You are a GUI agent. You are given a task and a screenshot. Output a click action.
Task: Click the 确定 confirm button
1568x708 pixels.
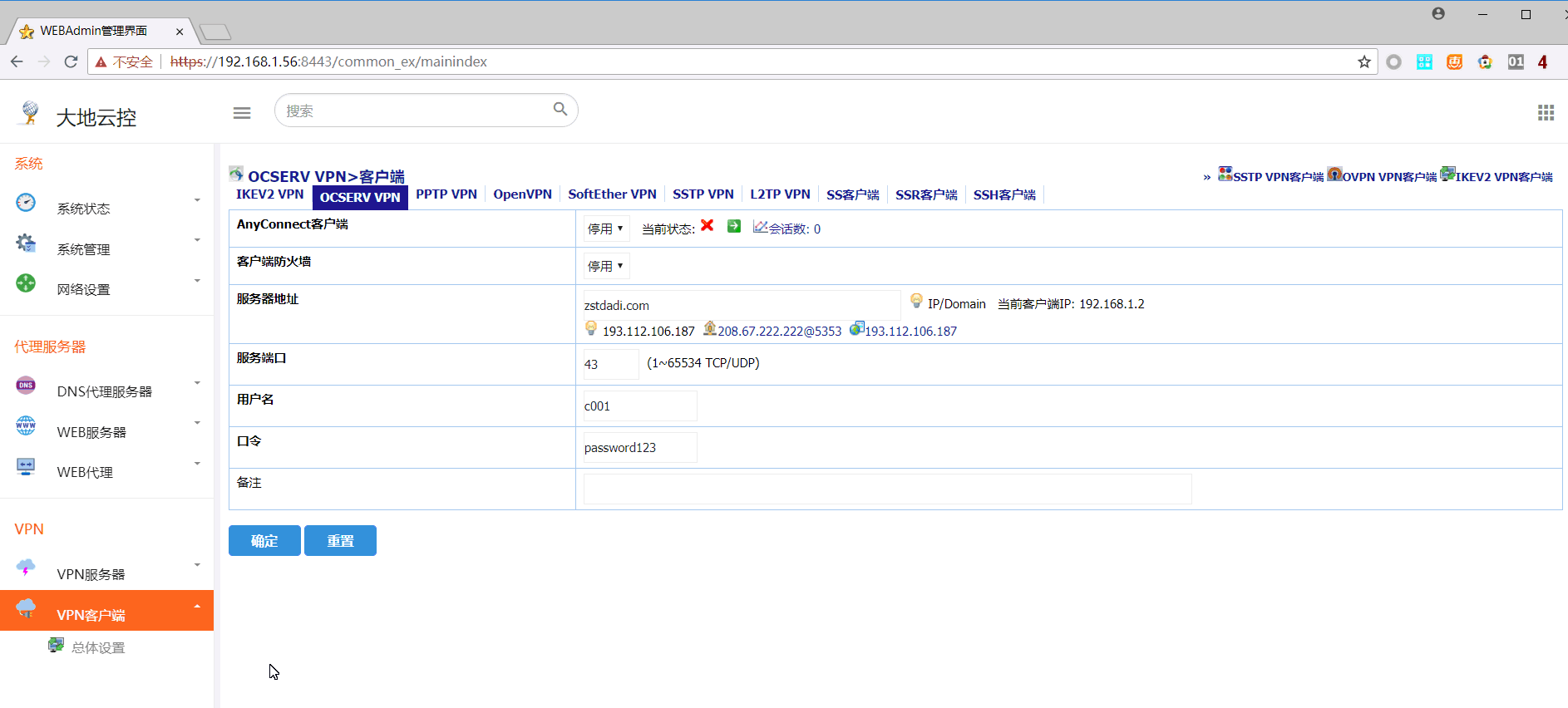click(x=264, y=541)
